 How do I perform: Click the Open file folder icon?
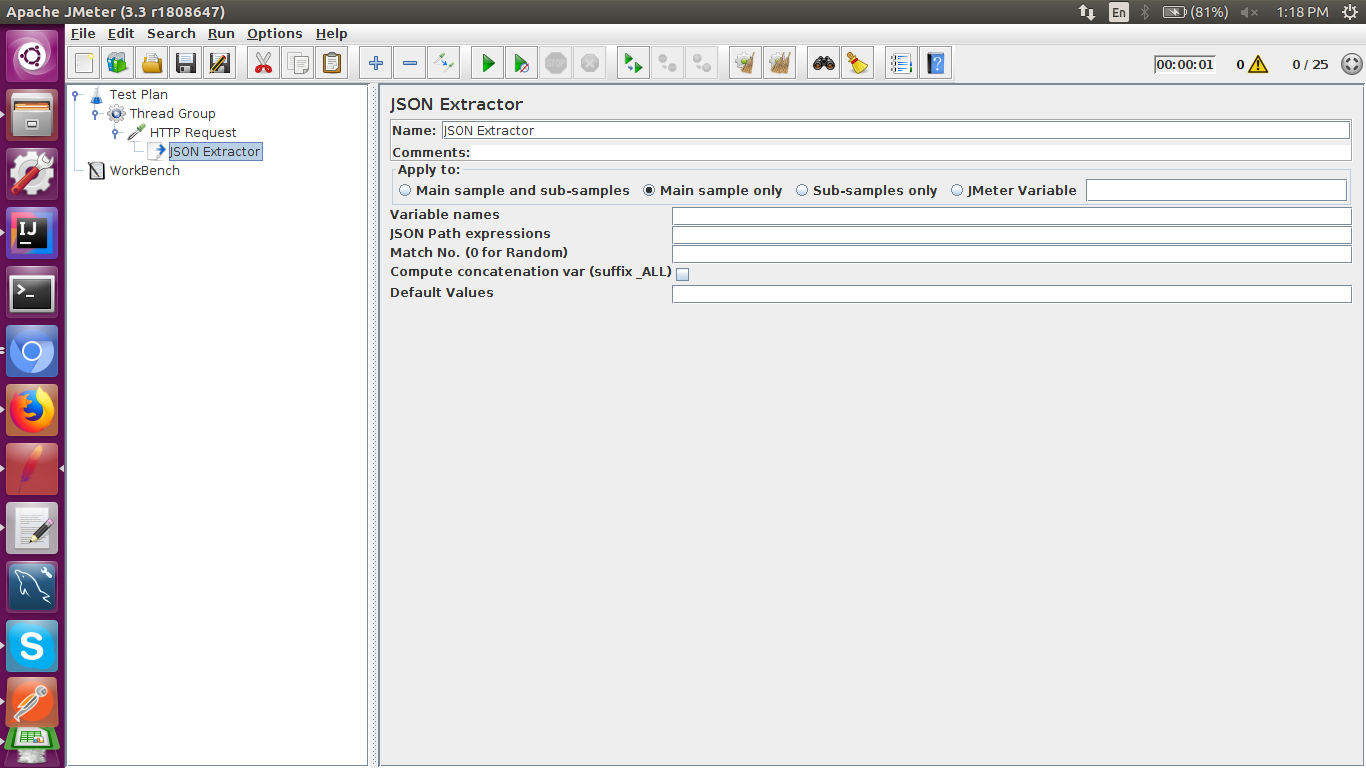click(152, 64)
